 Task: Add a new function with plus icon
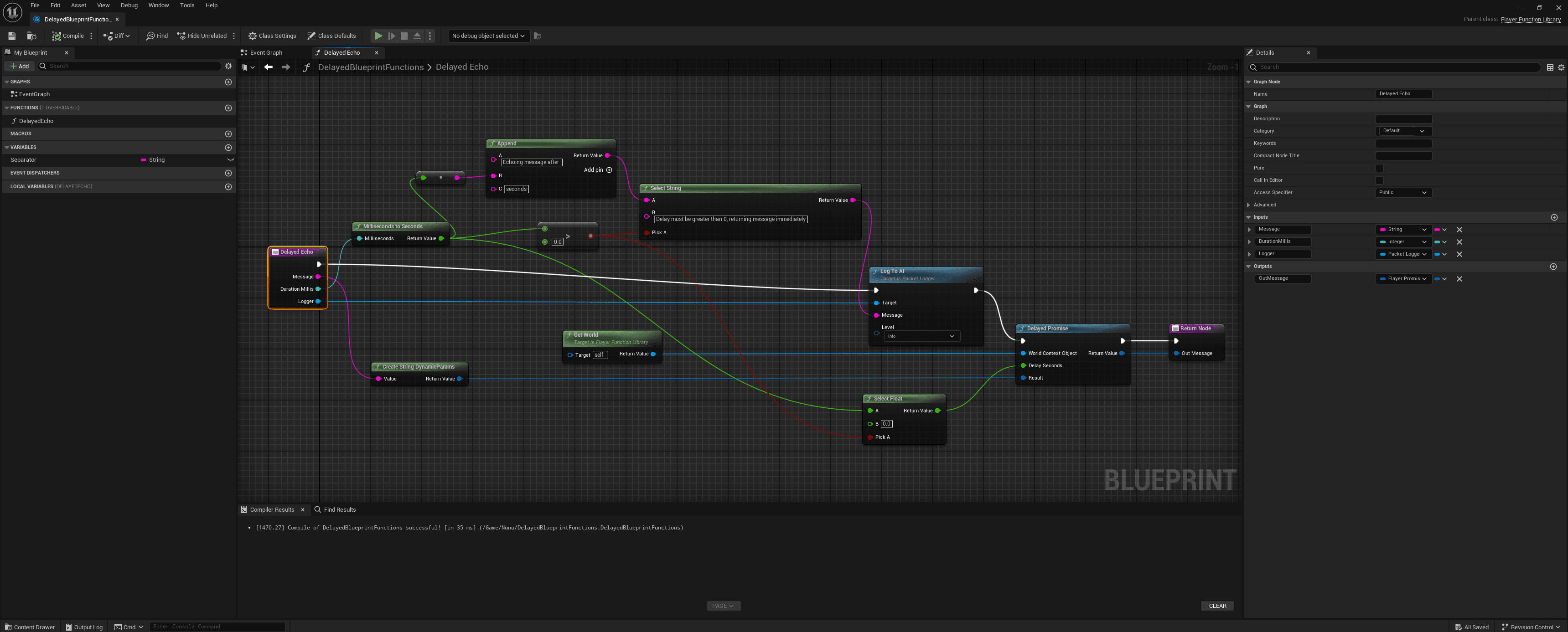coord(228,108)
